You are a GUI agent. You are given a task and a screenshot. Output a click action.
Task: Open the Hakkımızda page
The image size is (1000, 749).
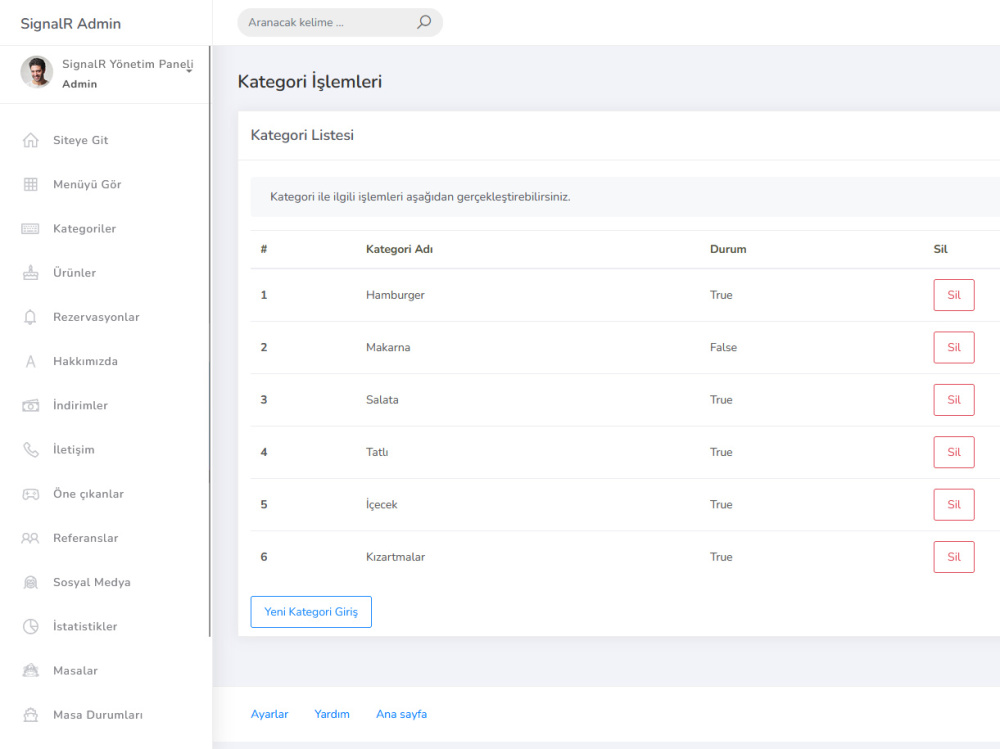point(85,362)
